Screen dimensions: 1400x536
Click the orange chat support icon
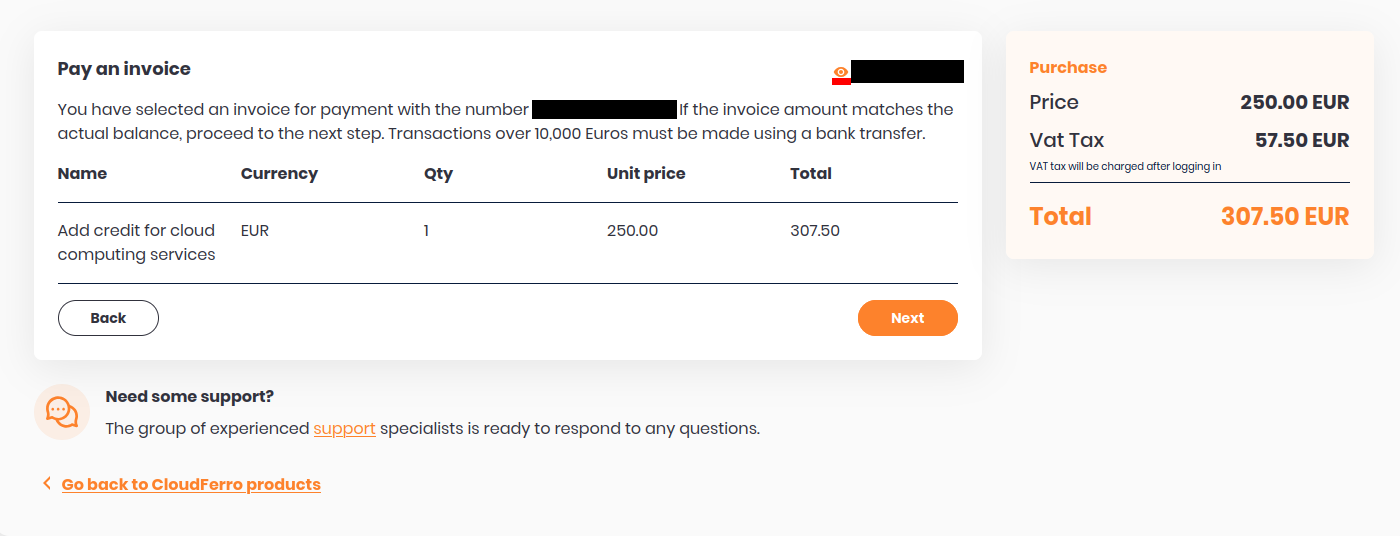(x=62, y=412)
